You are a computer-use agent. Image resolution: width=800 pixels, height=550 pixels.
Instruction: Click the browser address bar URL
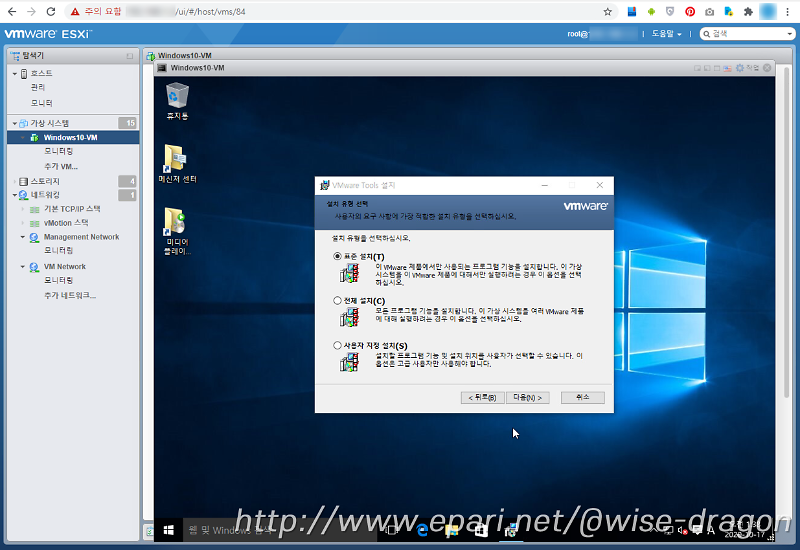(x=210, y=12)
